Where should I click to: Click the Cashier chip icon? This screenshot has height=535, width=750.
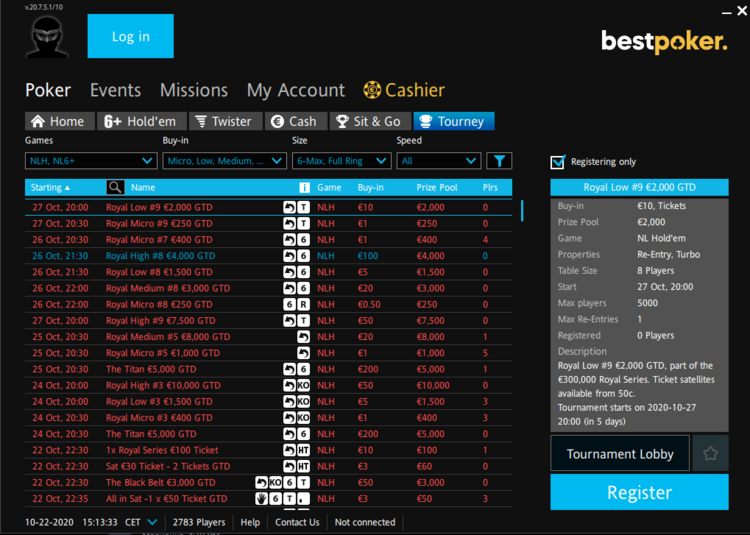pyautogui.click(x=372, y=90)
